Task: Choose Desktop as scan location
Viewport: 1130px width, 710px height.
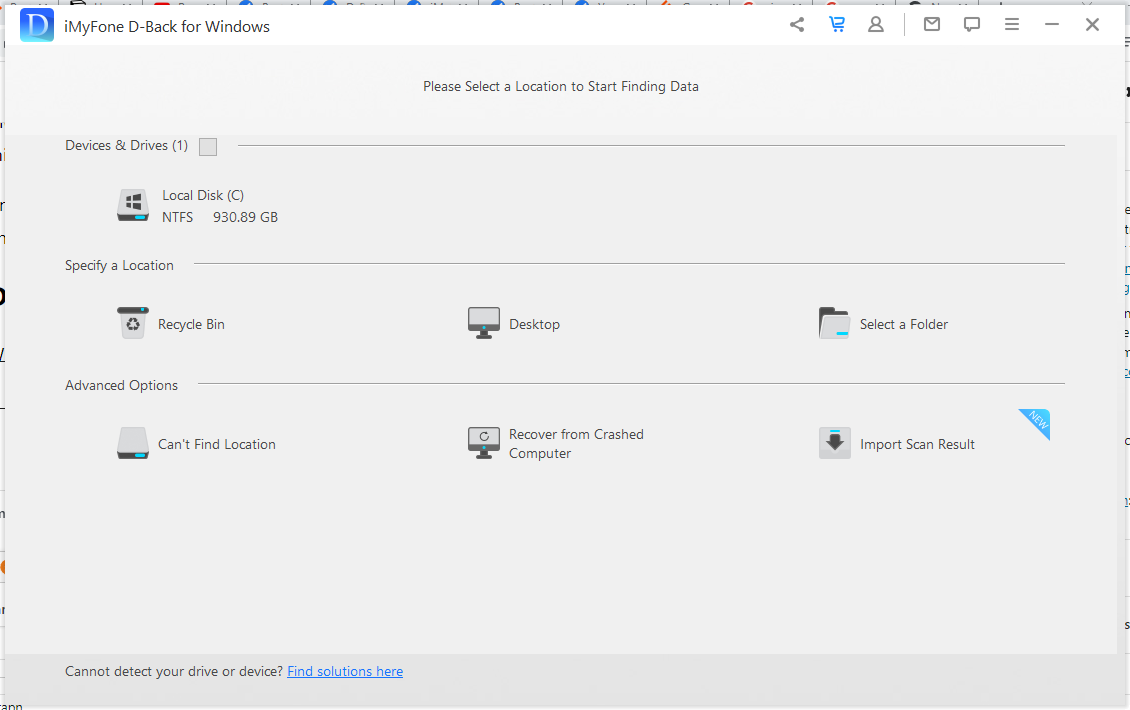Action: tap(534, 324)
